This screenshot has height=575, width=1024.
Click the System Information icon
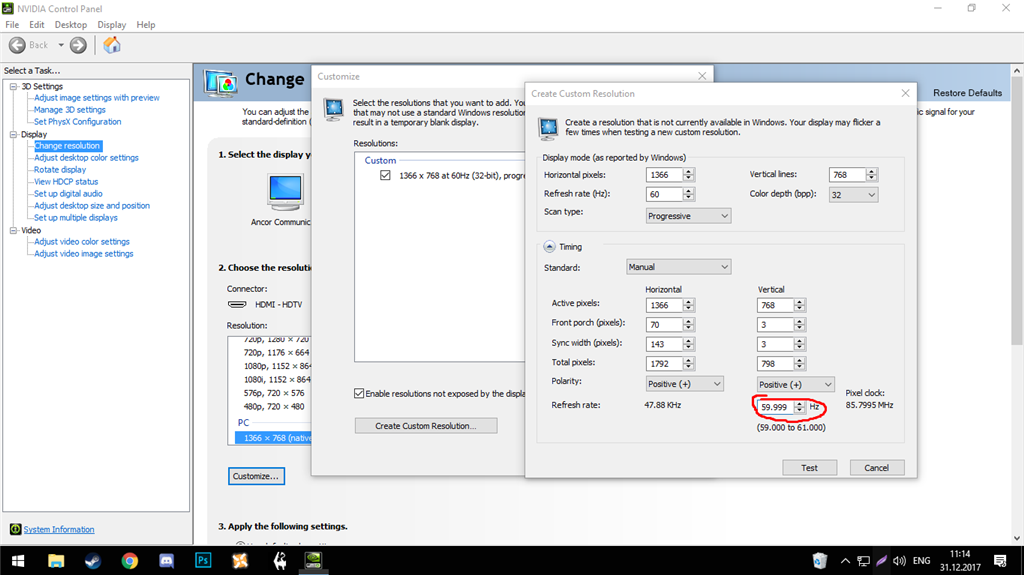16,529
